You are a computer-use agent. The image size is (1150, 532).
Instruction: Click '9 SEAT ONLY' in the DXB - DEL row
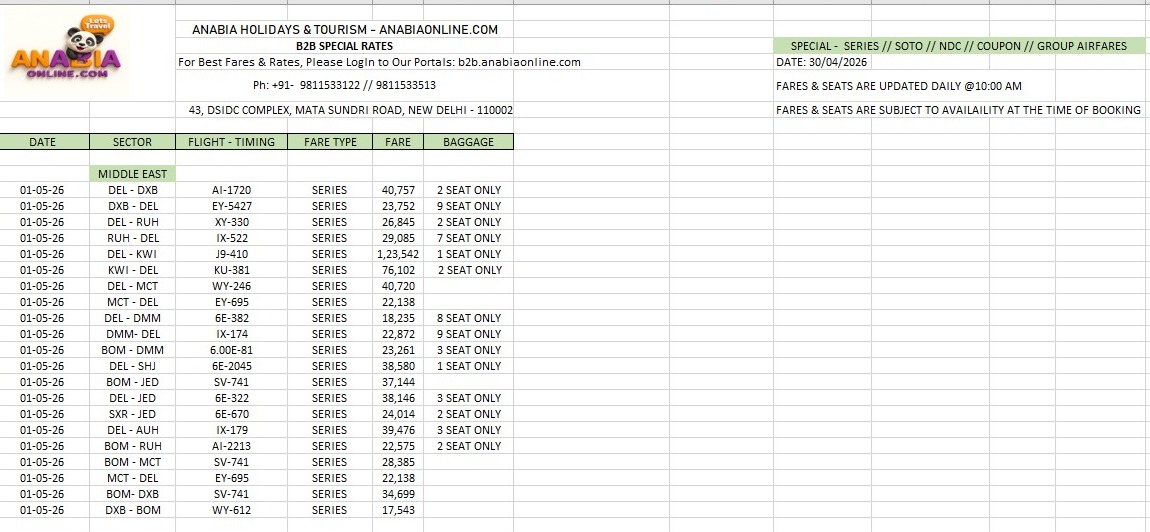click(x=469, y=206)
